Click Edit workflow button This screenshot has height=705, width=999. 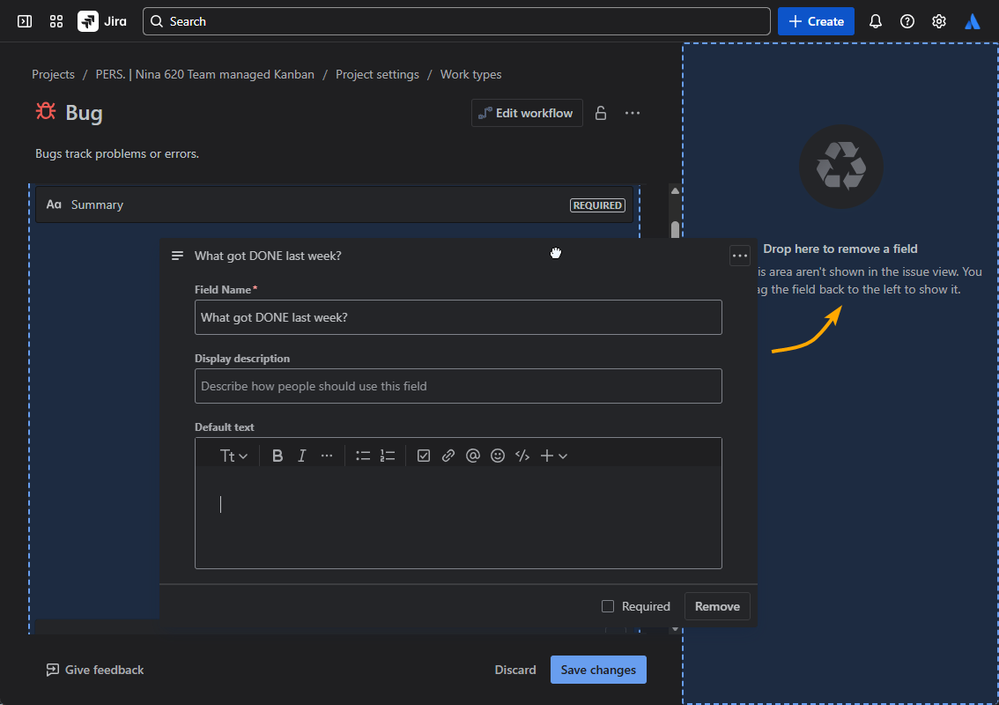coord(527,113)
